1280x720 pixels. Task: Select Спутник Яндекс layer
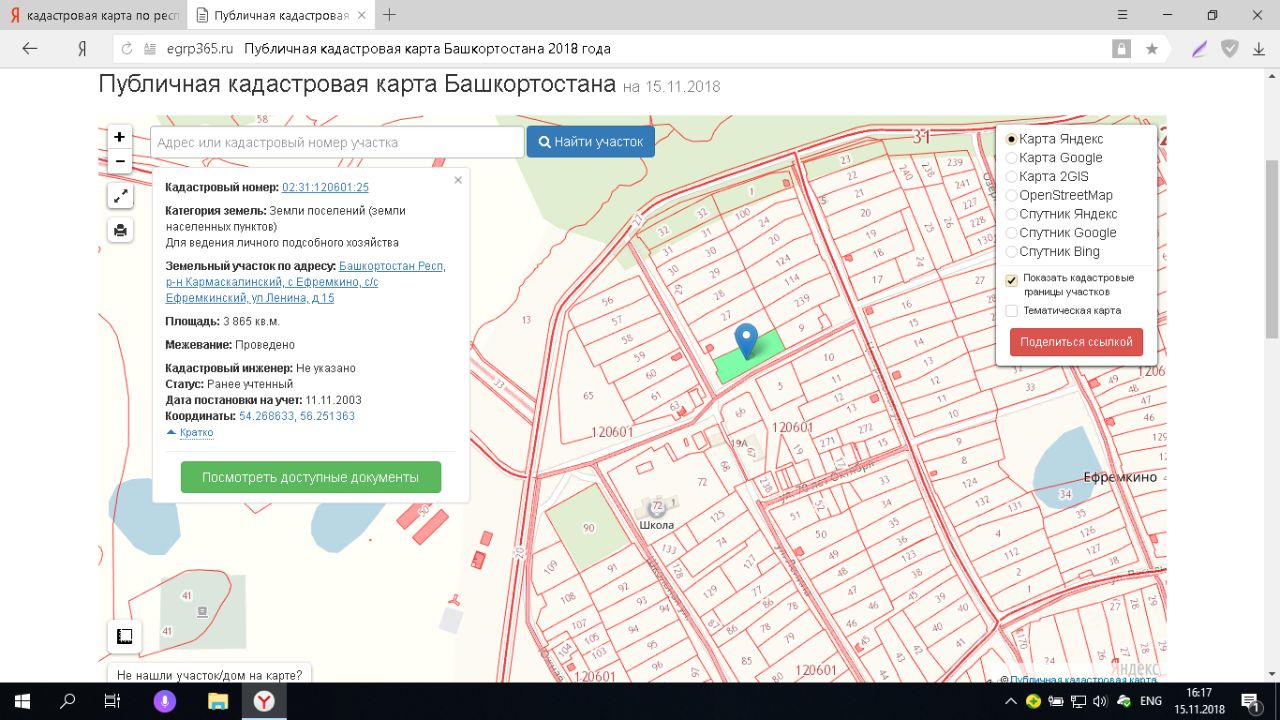tap(1061, 214)
